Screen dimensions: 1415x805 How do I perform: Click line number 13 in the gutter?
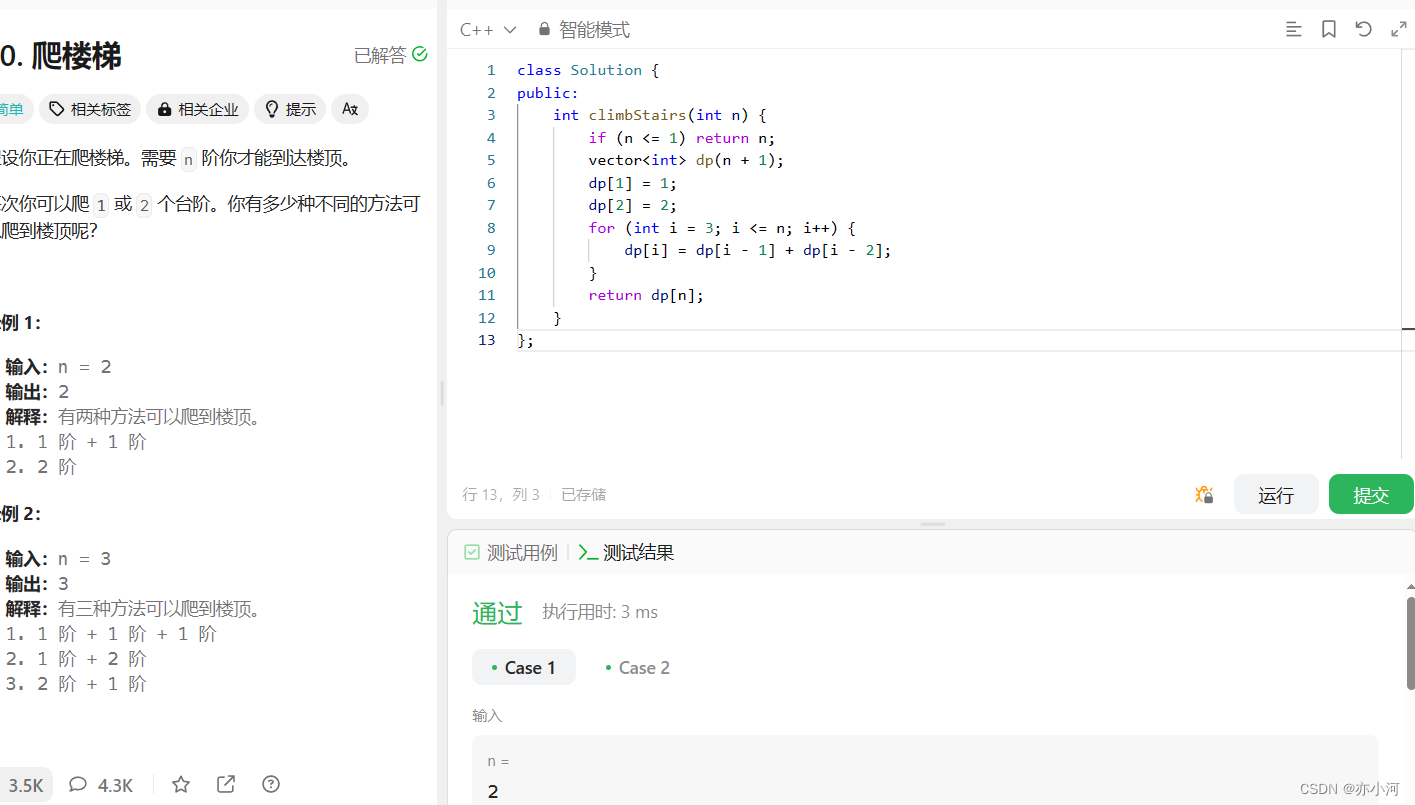click(487, 340)
